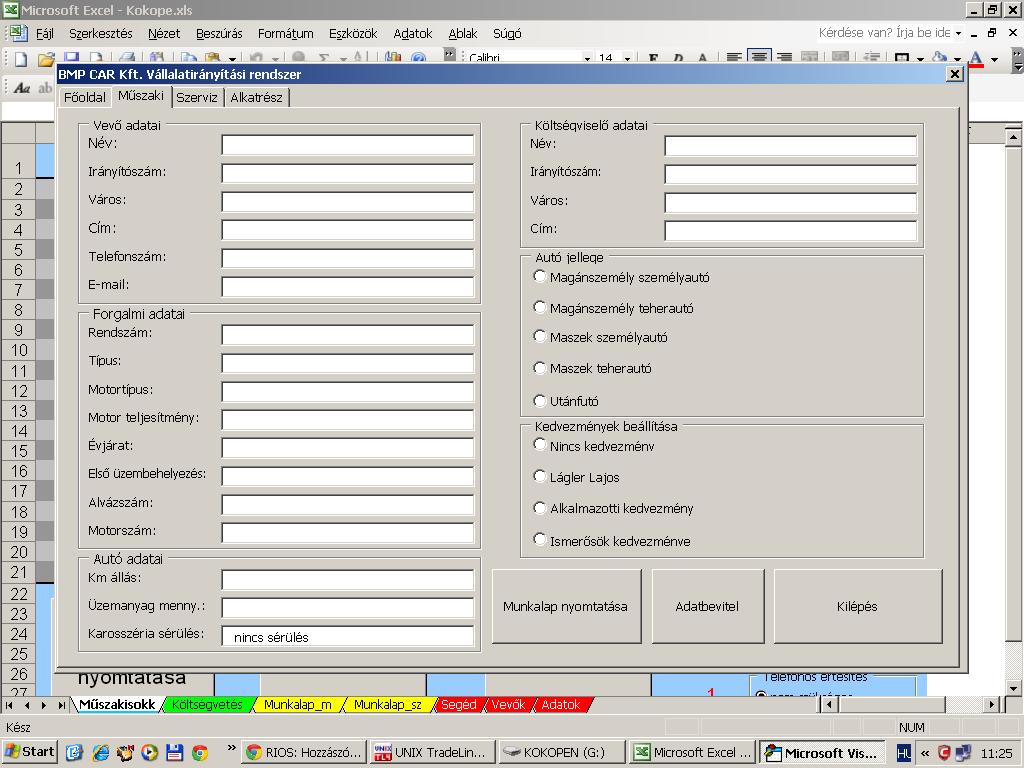The width and height of the screenshot is (1024, 768).
Task: Click the Open file folder icon
Action: click(46, 59)
